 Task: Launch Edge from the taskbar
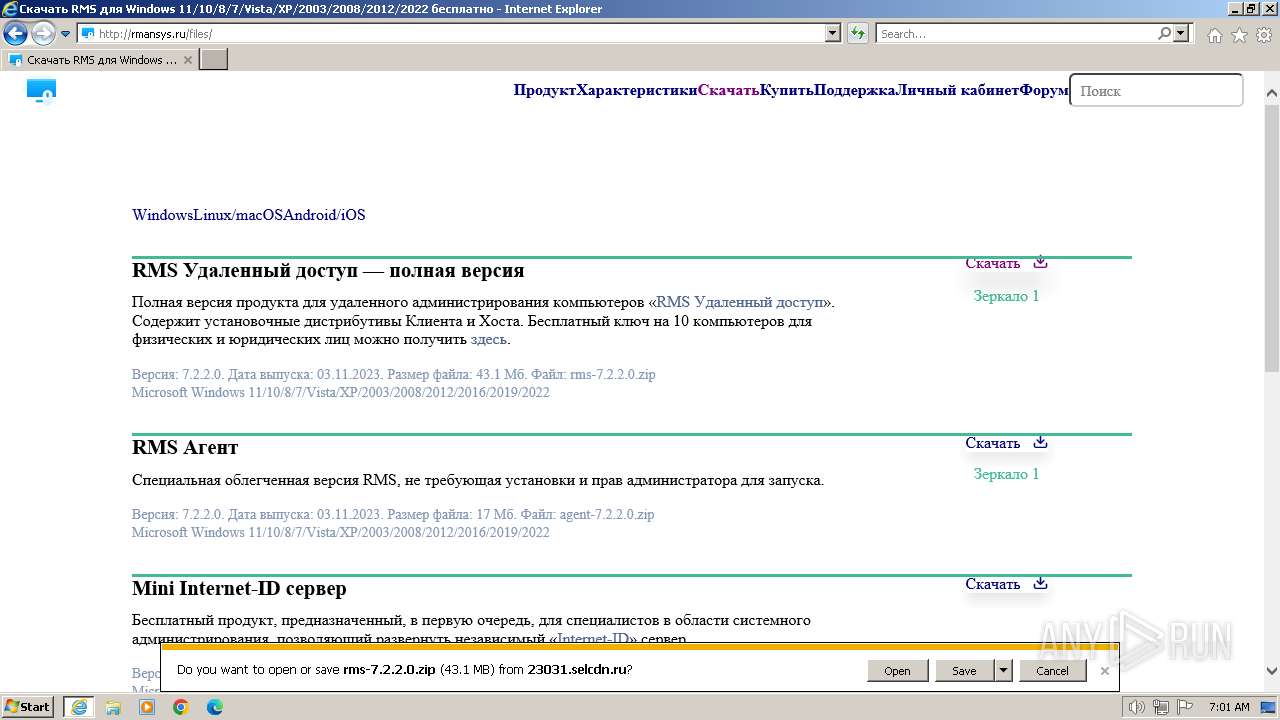coord(215,707)
